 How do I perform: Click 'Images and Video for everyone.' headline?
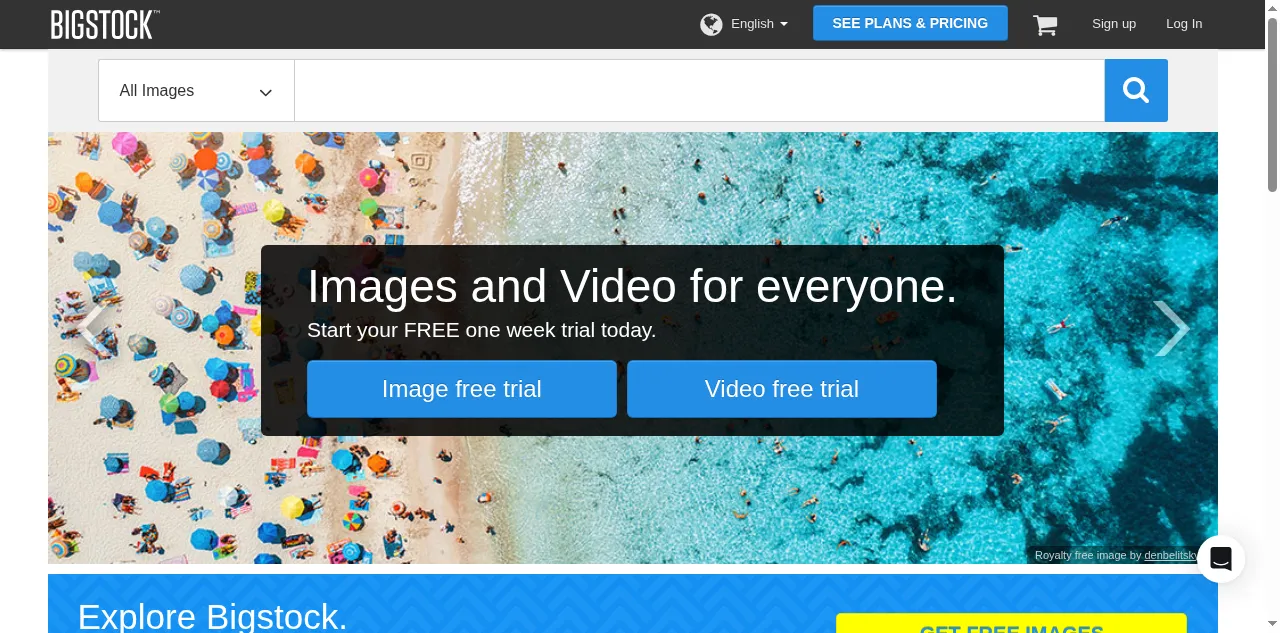[632, 287]
